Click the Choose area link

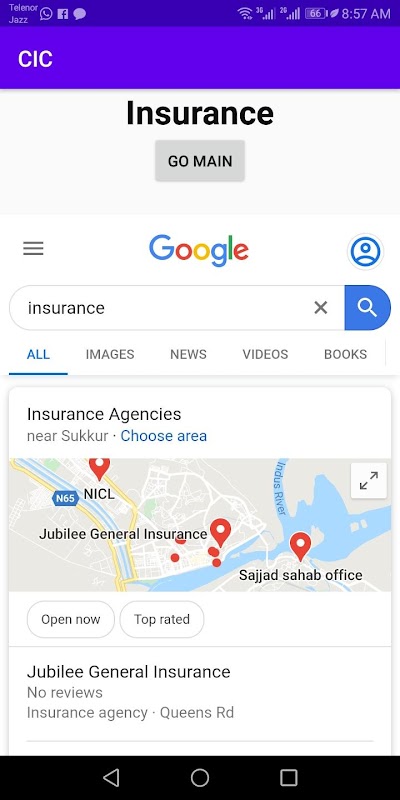(164, 436)
